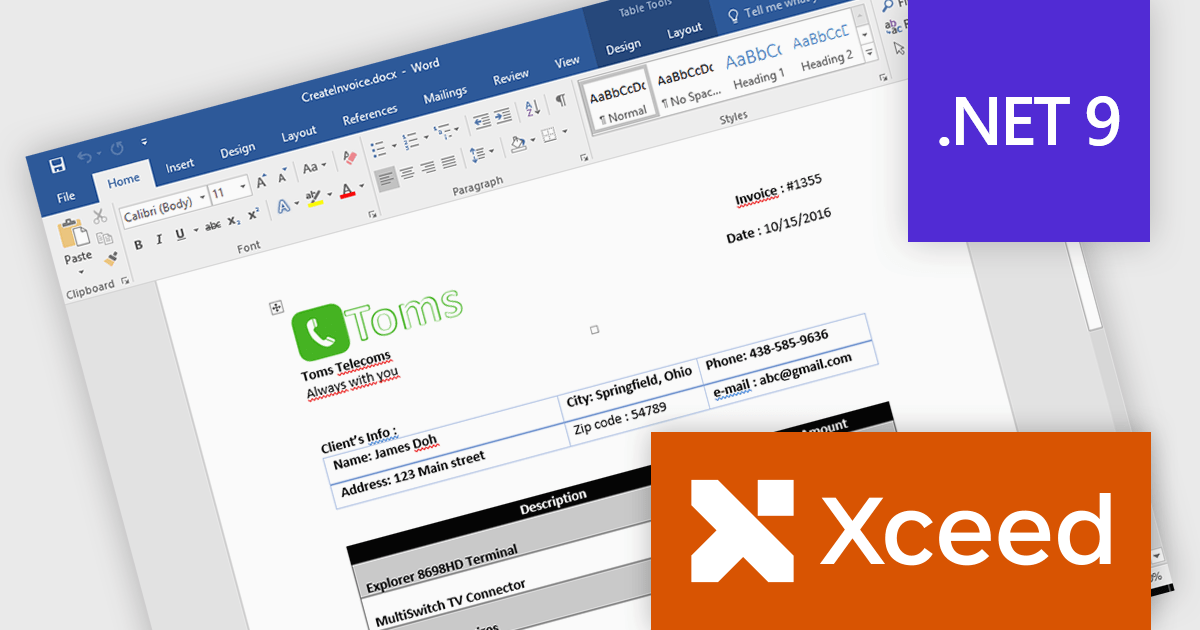Toggle subscript formatting

click(233, 220)
